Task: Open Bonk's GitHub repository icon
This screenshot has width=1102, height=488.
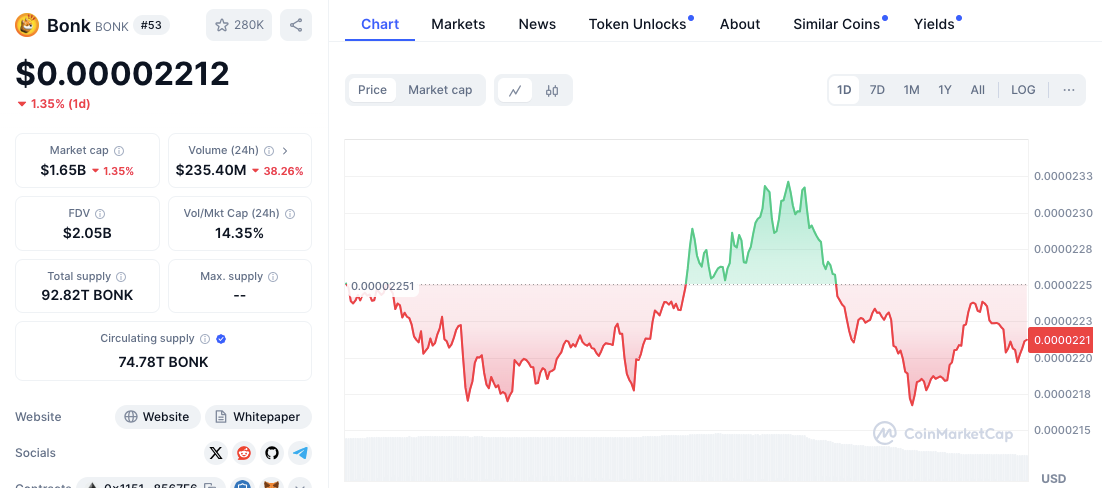Action: pyautogui.click(x=272, y=453)
